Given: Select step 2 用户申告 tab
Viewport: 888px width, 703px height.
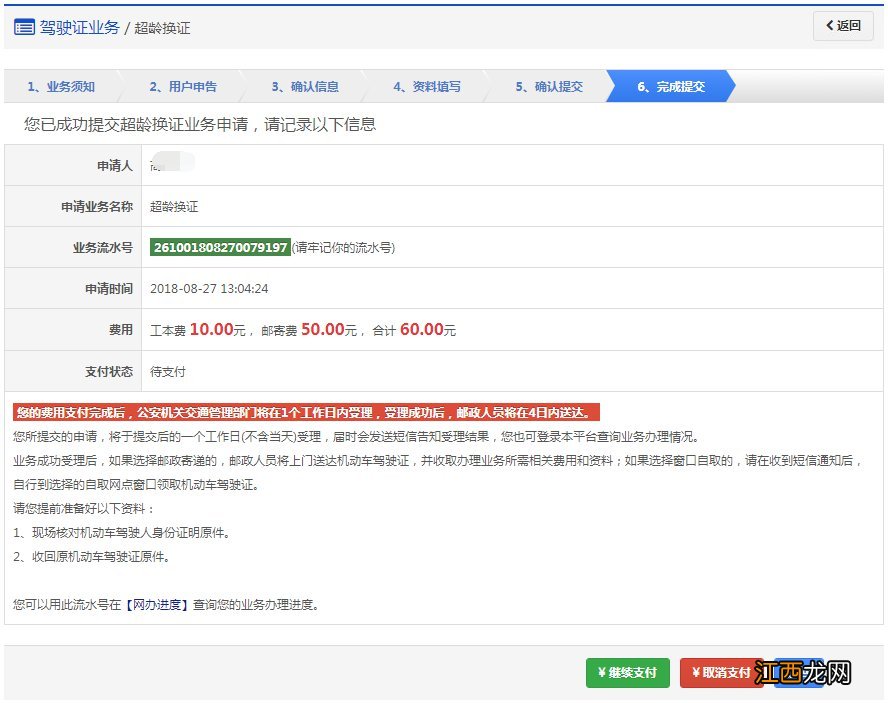Looking at the screenshot, I should click(185, 86).
